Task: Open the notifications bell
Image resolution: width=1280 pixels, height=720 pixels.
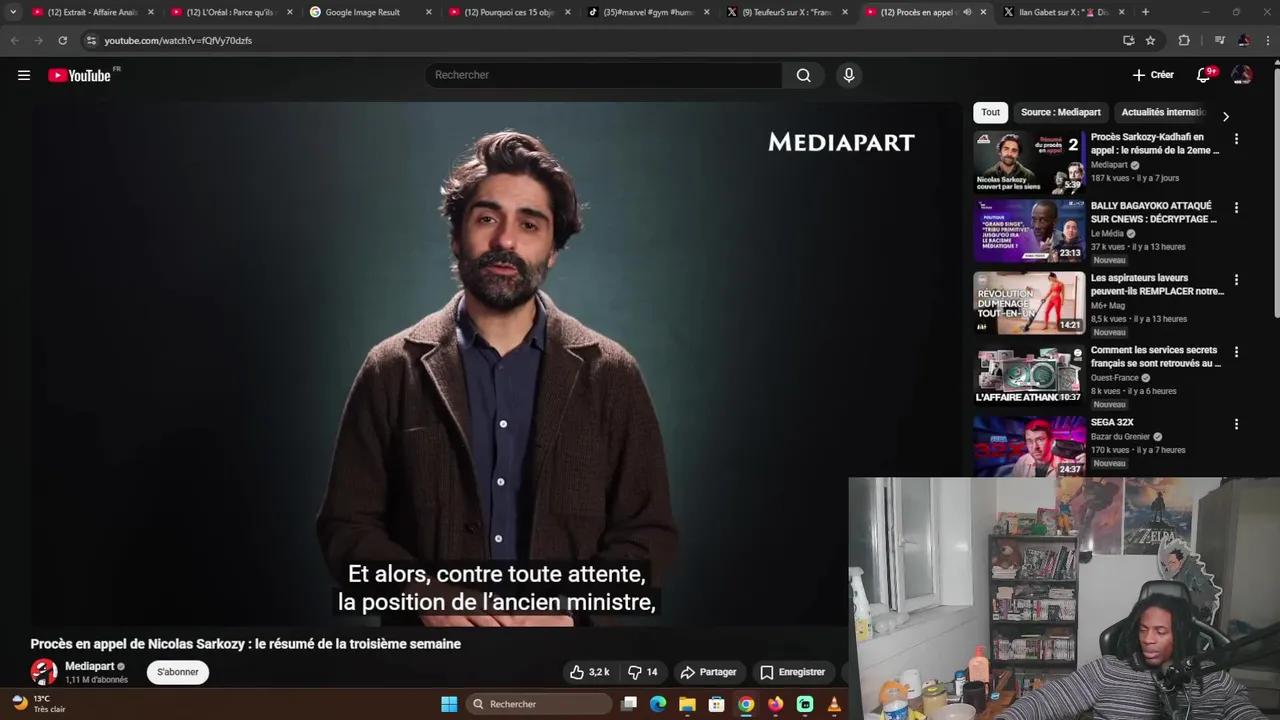Action: (x=1204, y=75)
